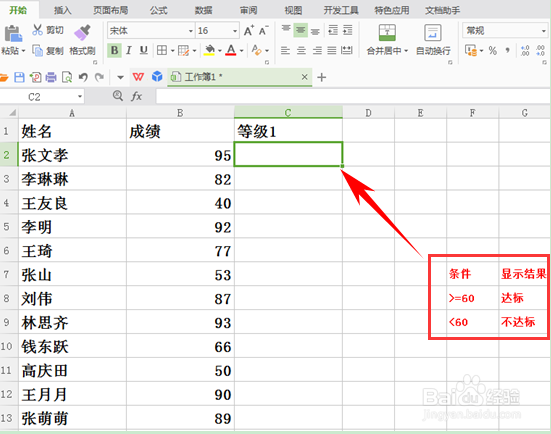Undo the last action

83,77
